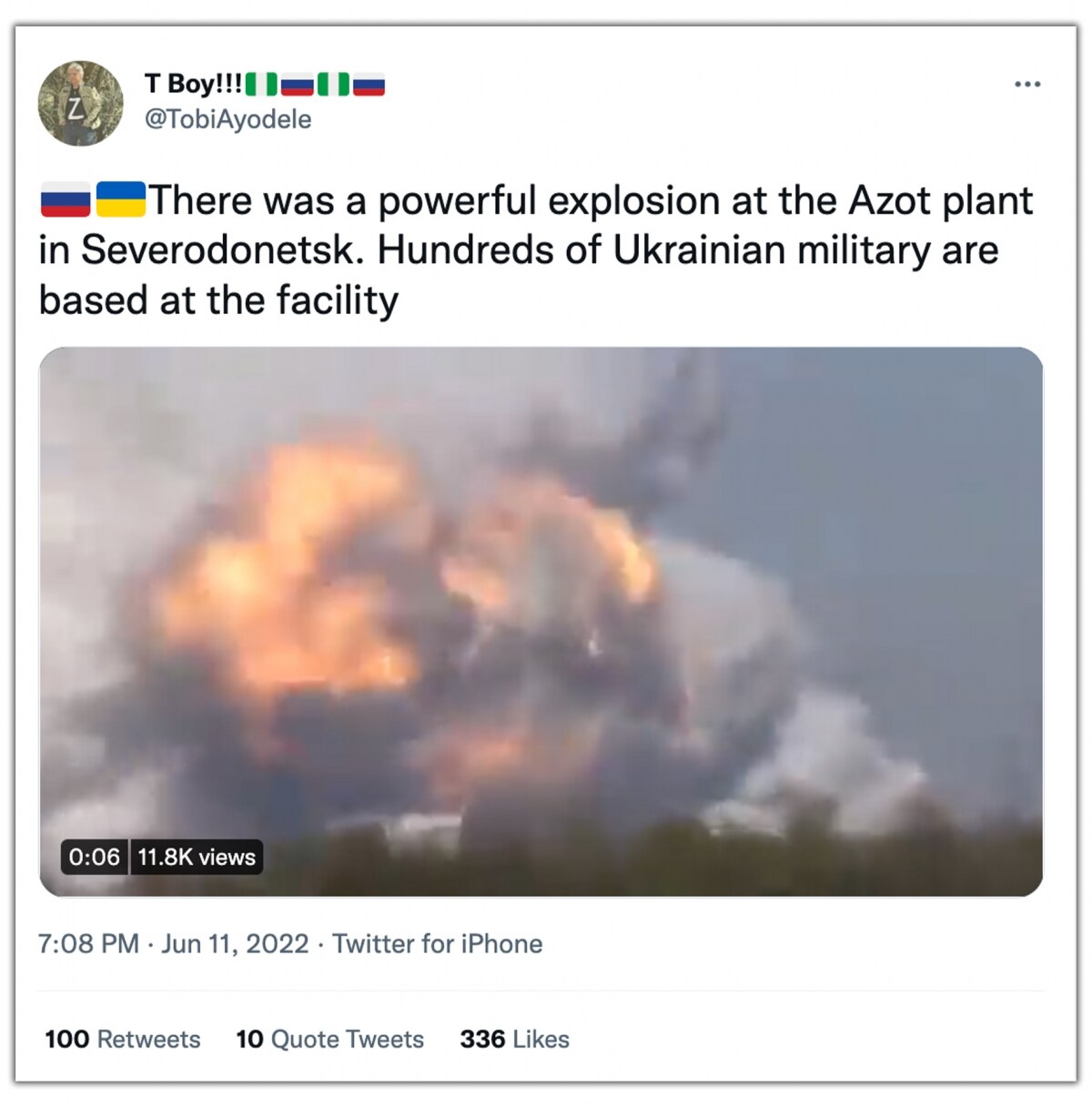Open the three-dot more options menu

click(1026, 85)
